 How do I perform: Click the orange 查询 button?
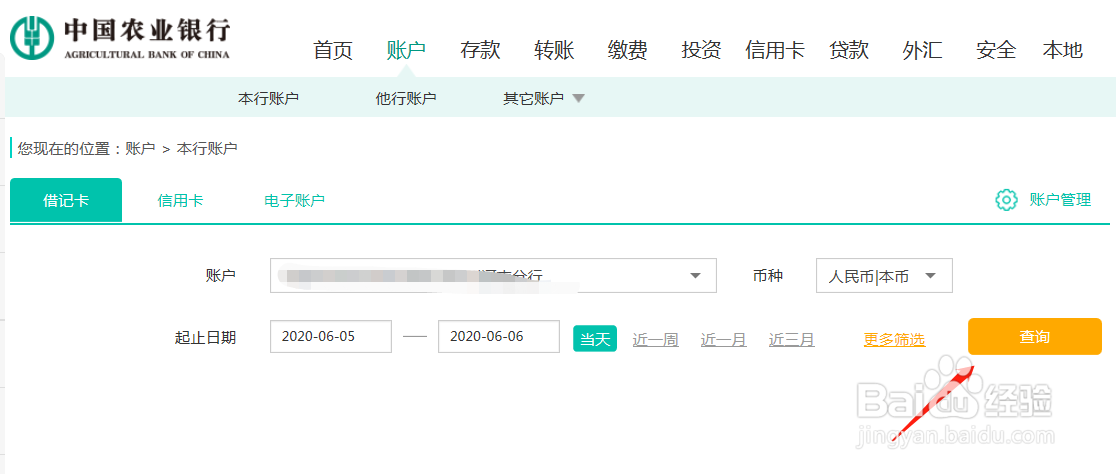click(x=1035, y=337)
